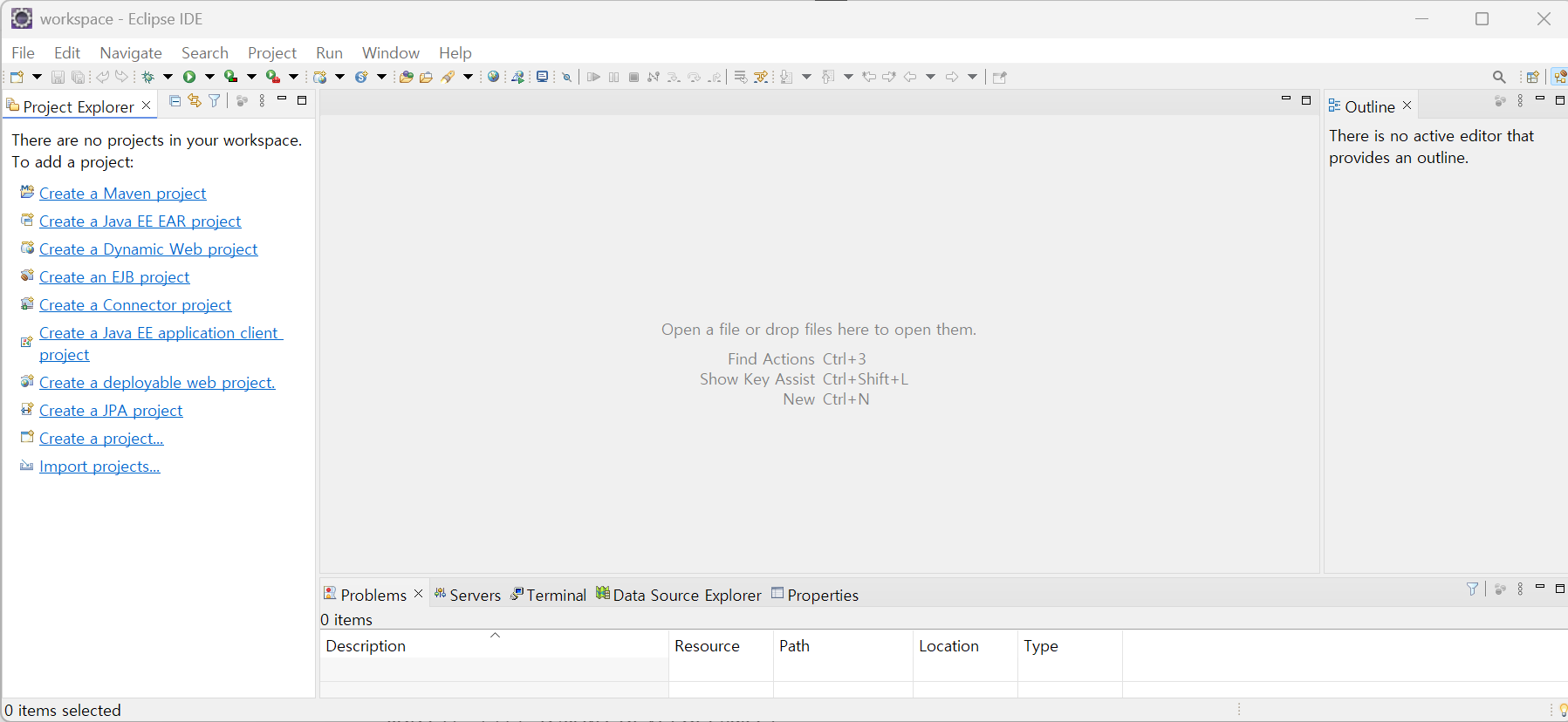Click the Create a JPA project link
The height and width of the screenshot is (722, 1568).
tap(111, 411)
